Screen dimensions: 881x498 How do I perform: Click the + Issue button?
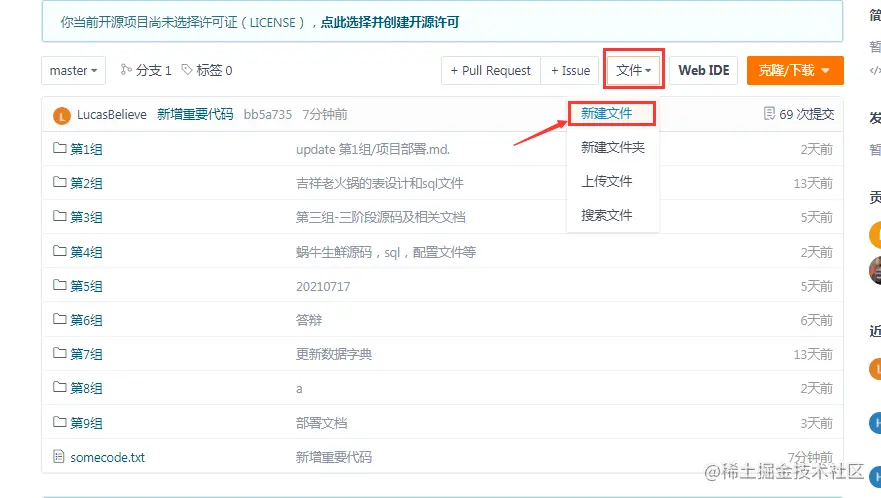click(570, 70)
